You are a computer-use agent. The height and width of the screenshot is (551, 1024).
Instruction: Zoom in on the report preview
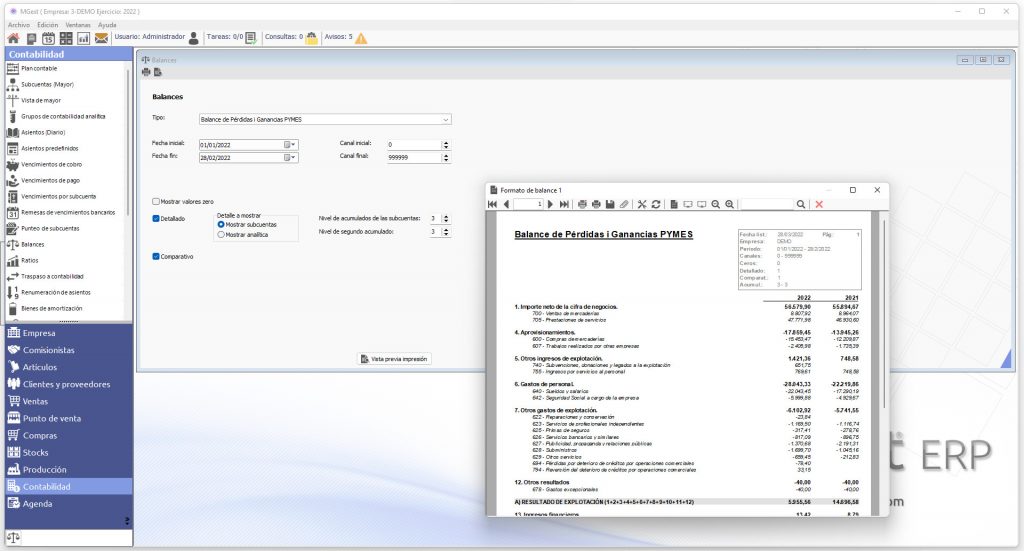[x=729, y=204]
